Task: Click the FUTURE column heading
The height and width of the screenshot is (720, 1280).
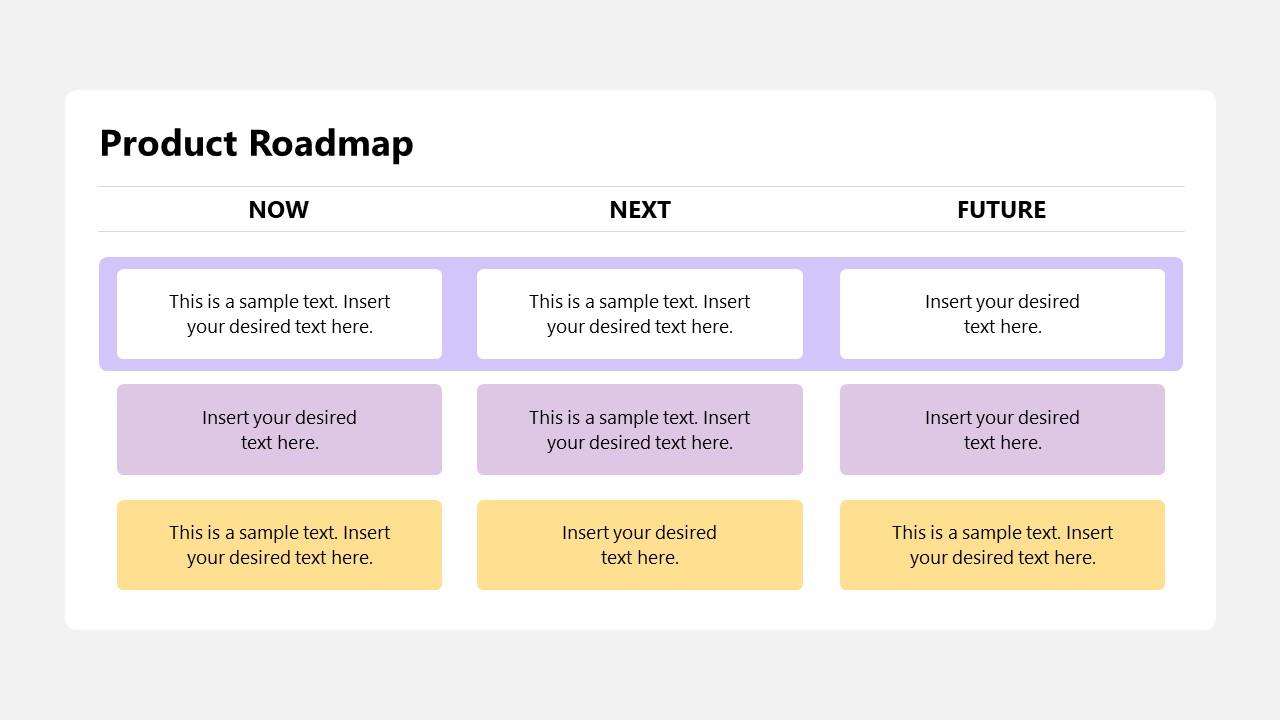Action: point(1001,210)
